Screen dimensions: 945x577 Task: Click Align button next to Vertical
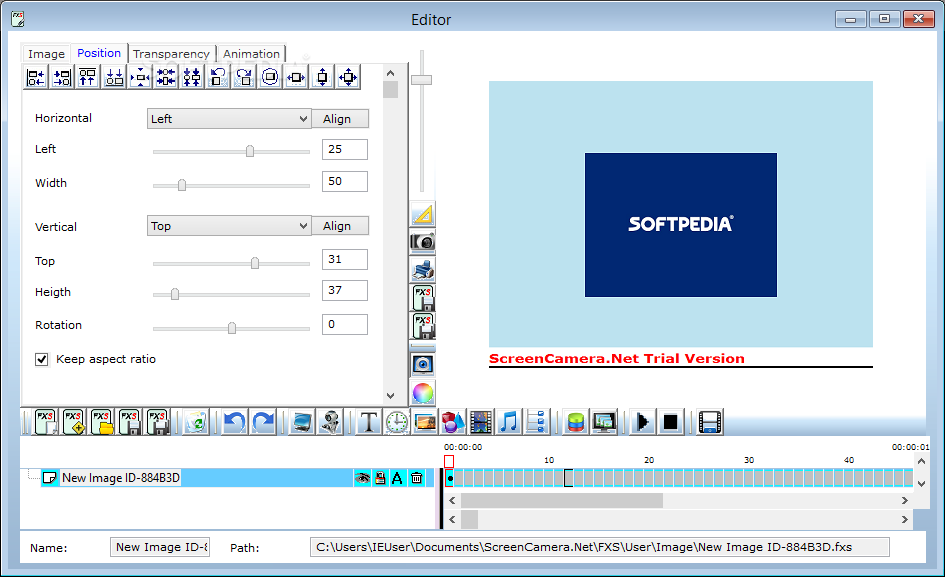click(340, 226)
